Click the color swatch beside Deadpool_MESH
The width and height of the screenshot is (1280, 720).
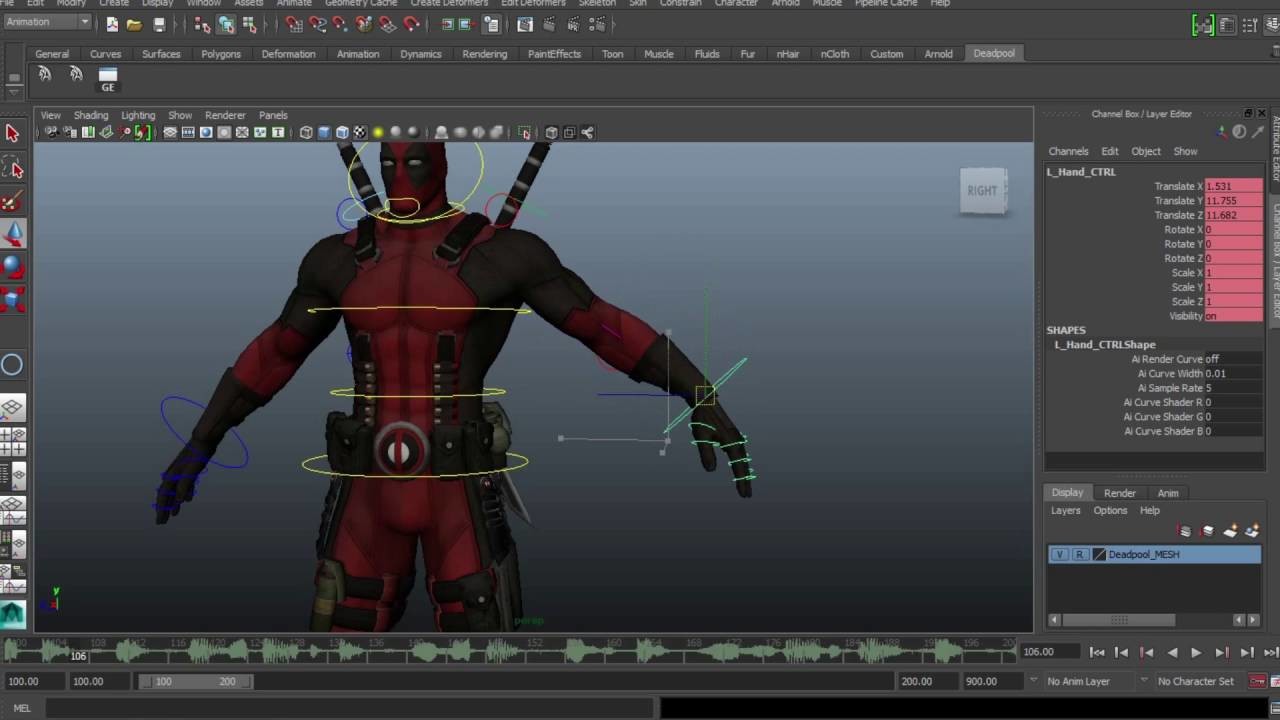pos(1099,553)
